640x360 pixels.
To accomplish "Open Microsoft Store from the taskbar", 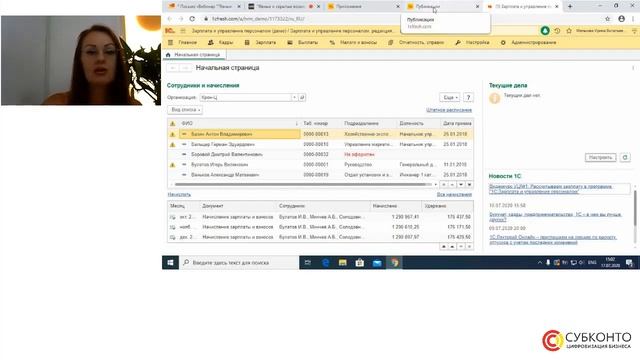I will tap(360, 263).
